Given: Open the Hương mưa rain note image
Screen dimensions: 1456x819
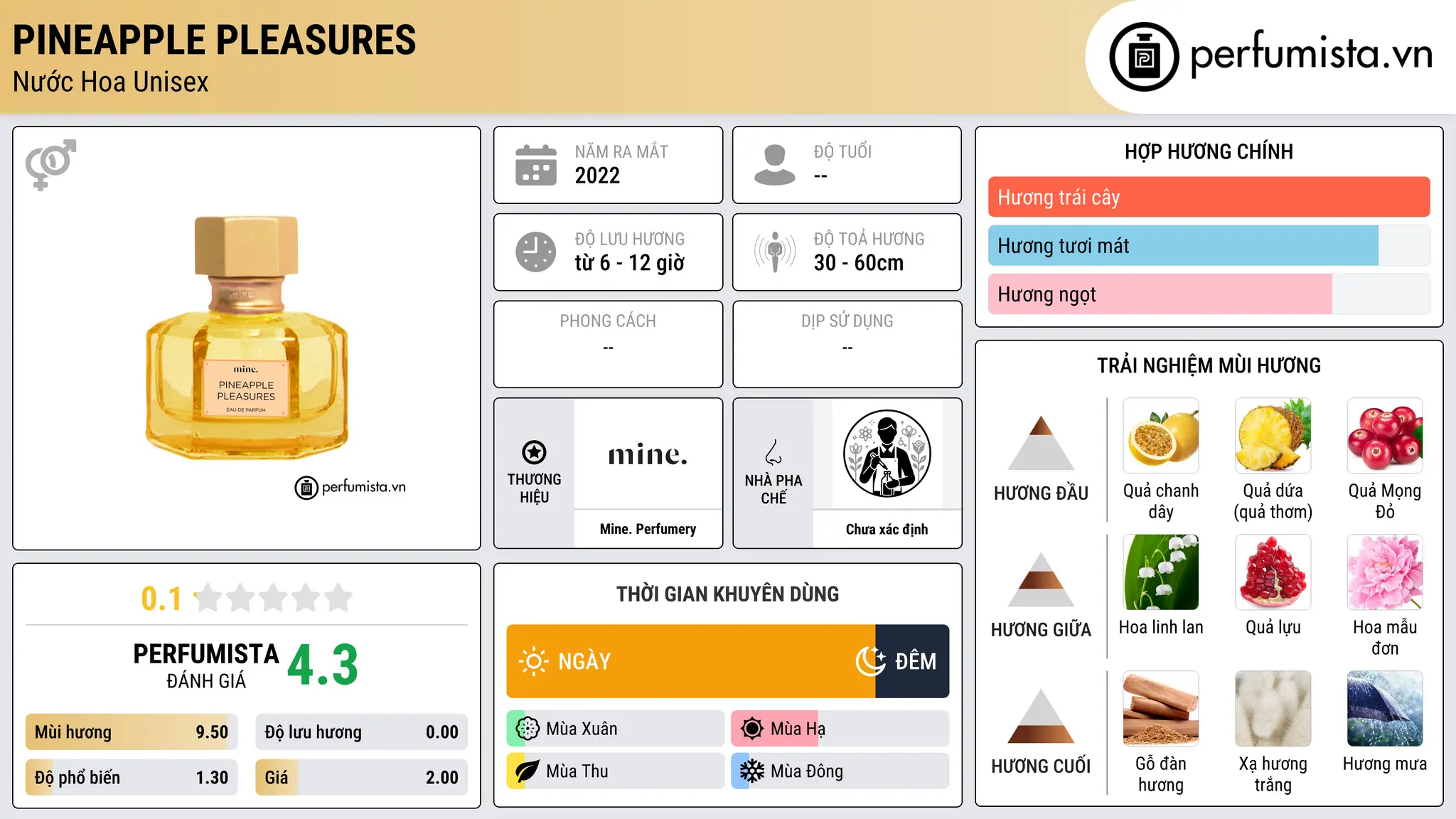Looking at the screenshot, I should point(1385,709).
